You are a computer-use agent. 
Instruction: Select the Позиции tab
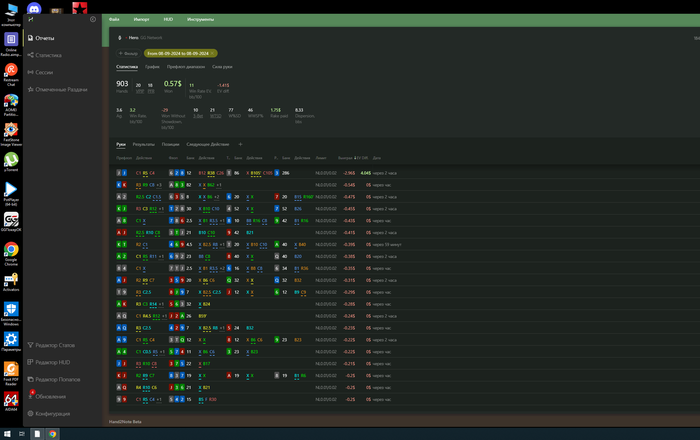(171, 144)
